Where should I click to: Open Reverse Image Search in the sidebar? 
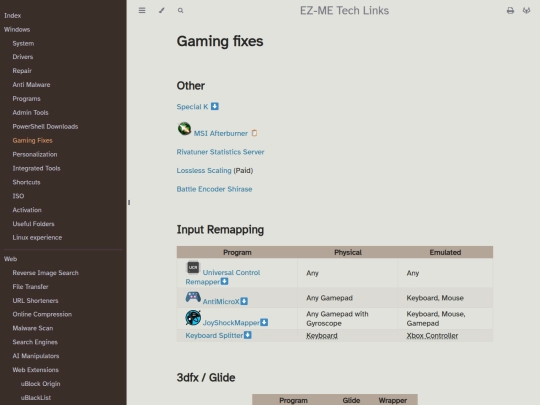[45, 273]
